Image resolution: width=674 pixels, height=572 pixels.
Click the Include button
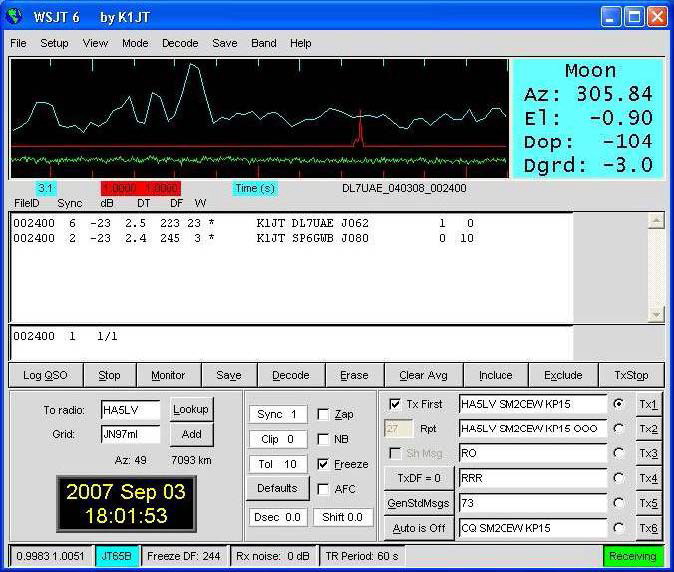(496, 375)
